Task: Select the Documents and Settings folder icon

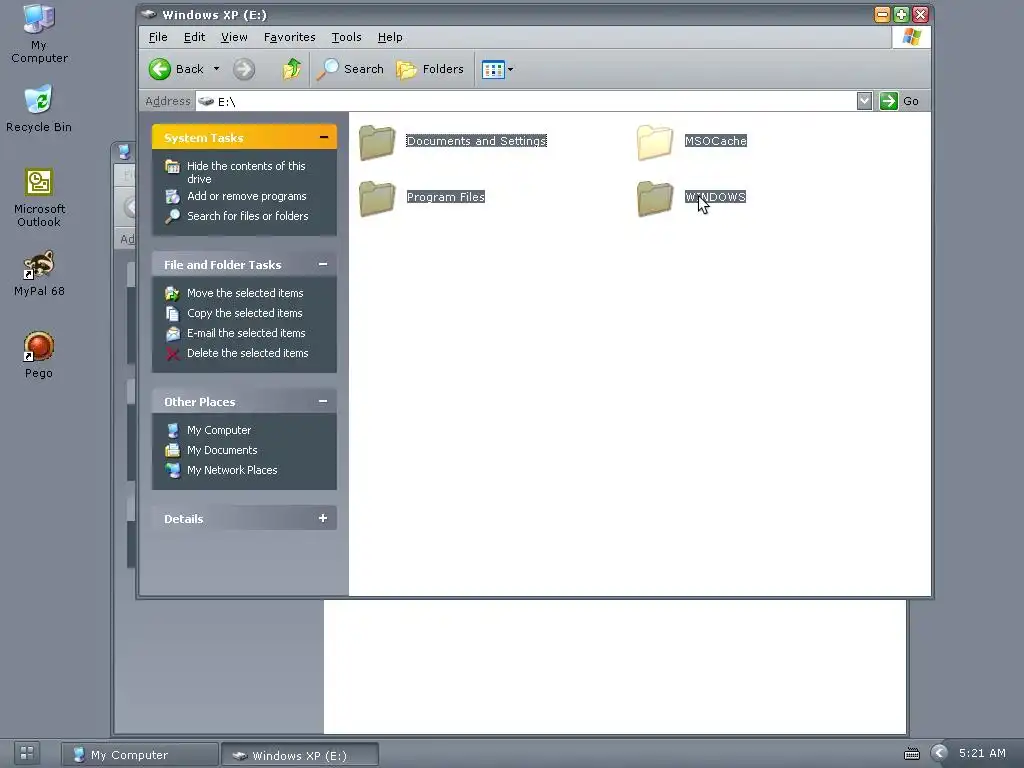Action: point(377,142)
